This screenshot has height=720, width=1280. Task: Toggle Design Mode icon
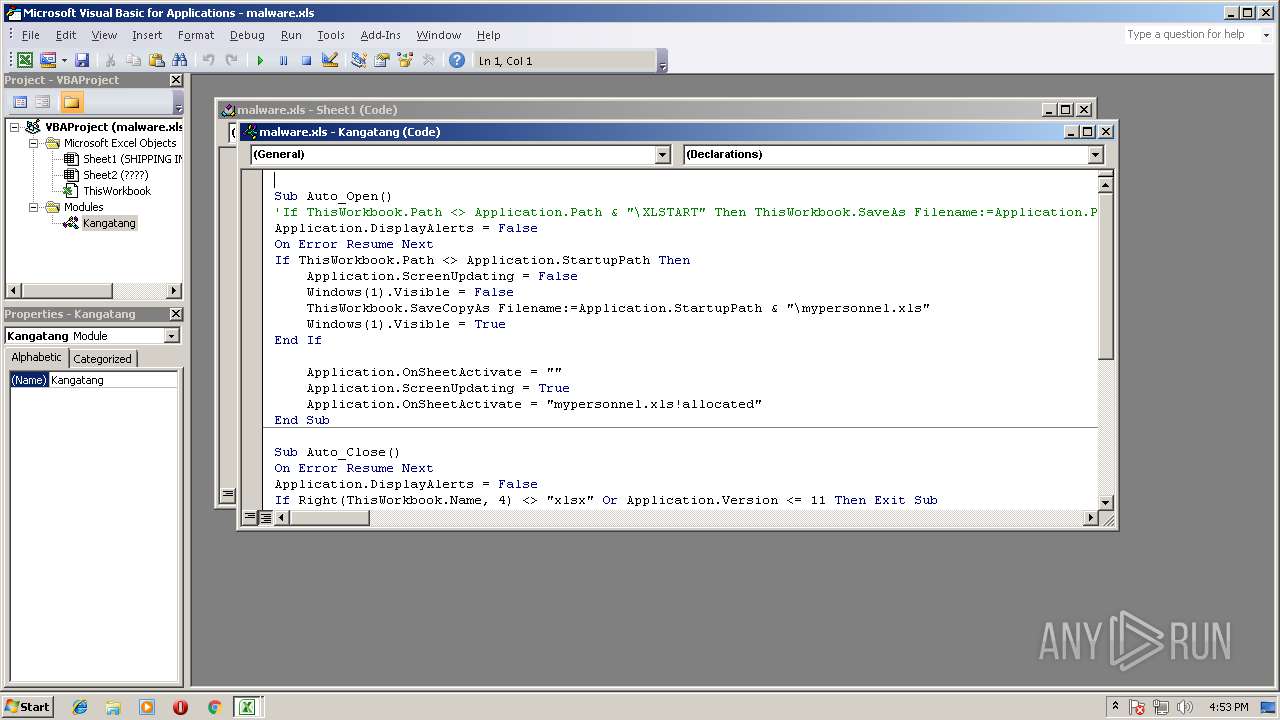(x=330, y=61)
